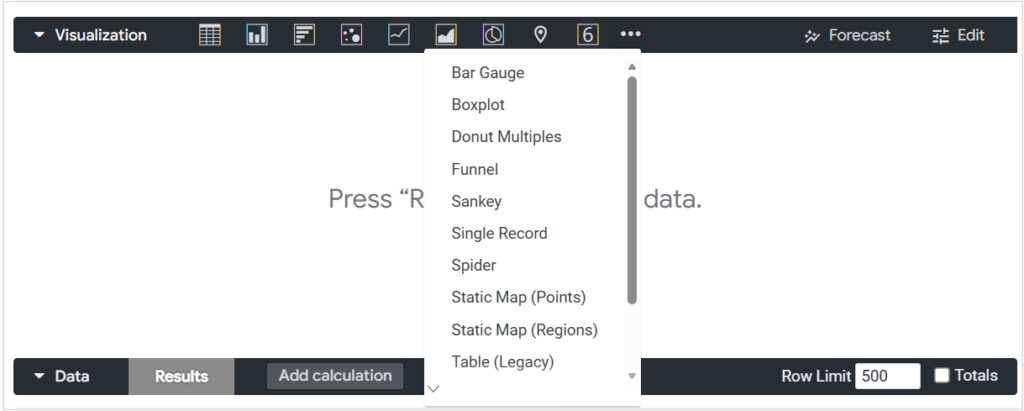Click the Row Limit input field
Screen dimensions: 1024x411
coord(886,376)
